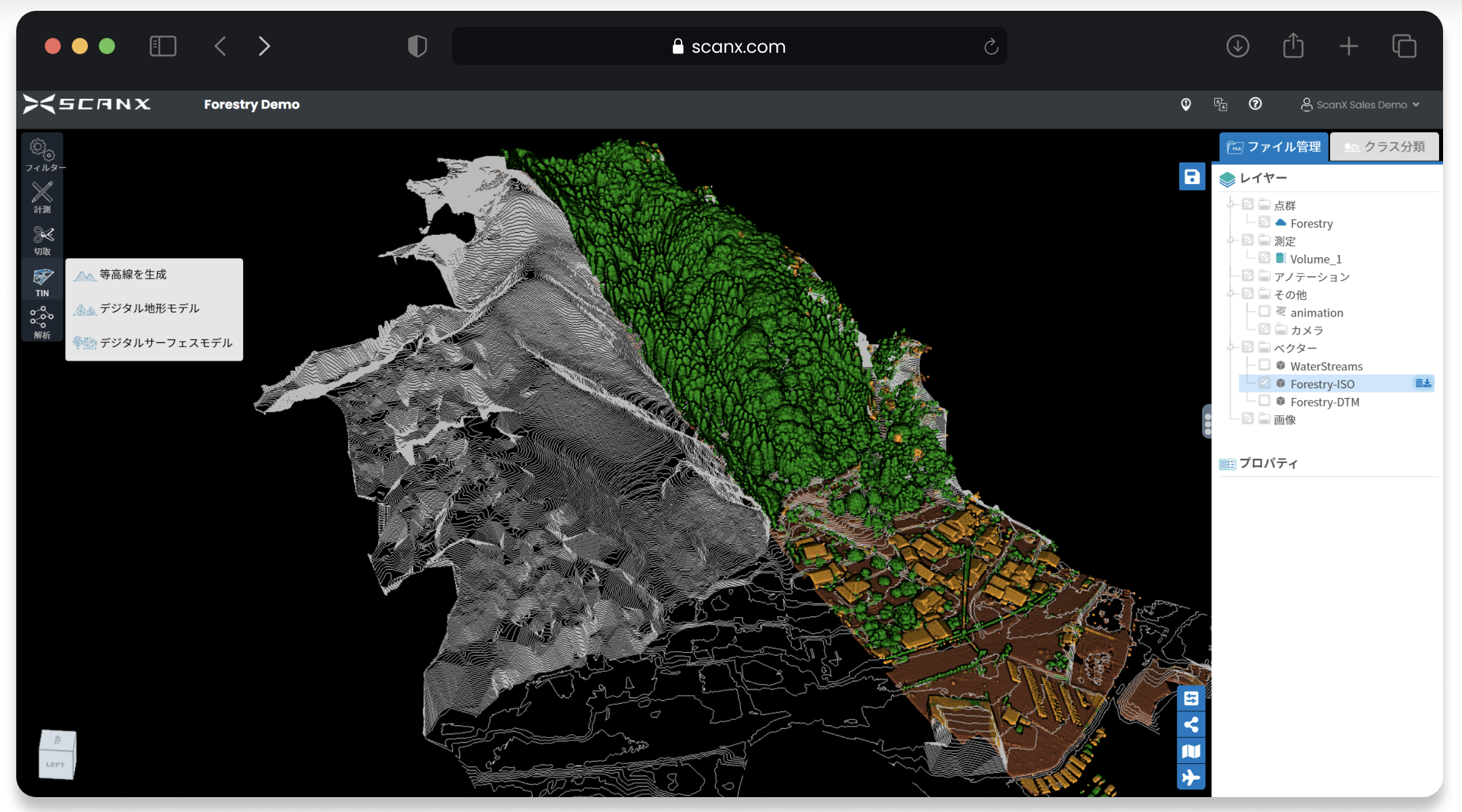The image size is (1462, 812).
Task: Click 等高線を生成 contour generation option
Action: [133, 275]
